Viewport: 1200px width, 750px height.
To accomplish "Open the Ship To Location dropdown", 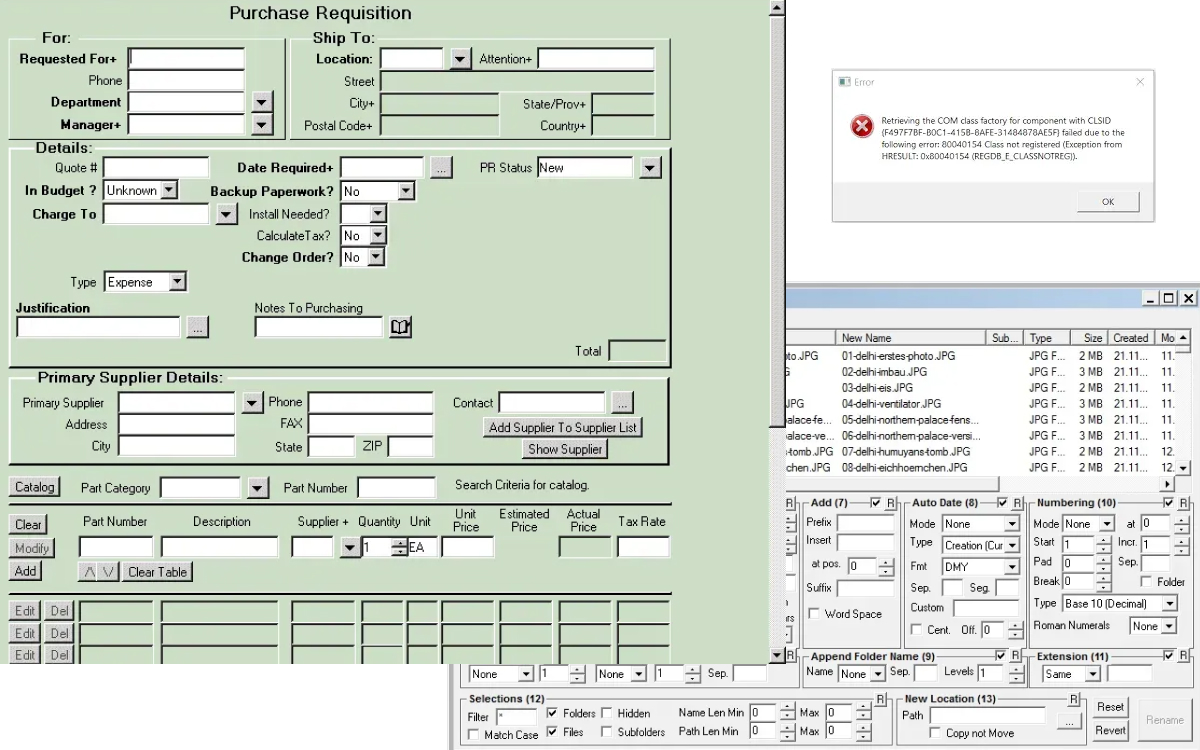I will click(460, 59).
